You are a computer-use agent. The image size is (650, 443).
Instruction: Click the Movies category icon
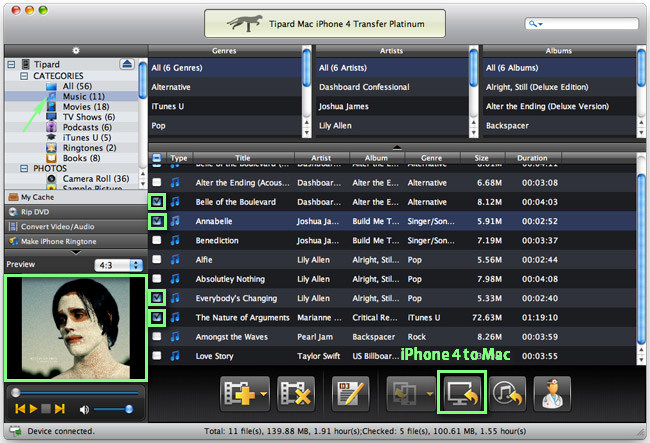tap(51, 107)
